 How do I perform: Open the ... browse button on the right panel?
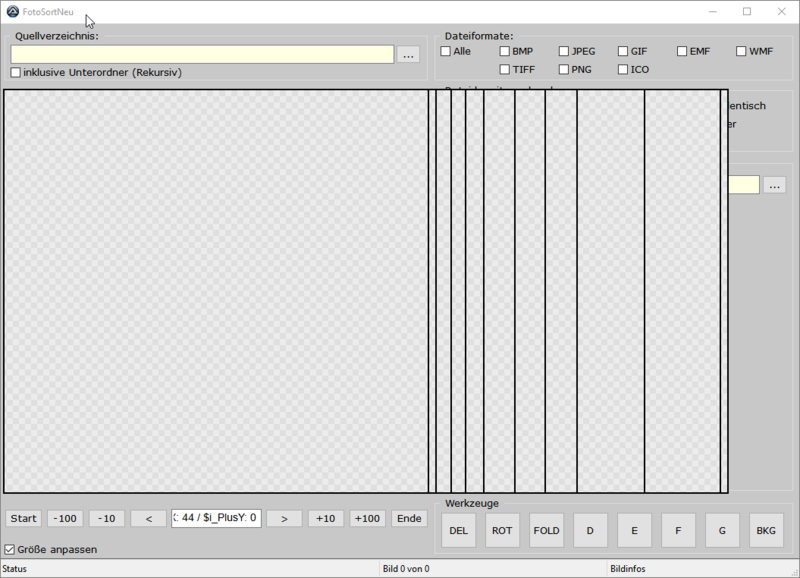tap(775, 184)
